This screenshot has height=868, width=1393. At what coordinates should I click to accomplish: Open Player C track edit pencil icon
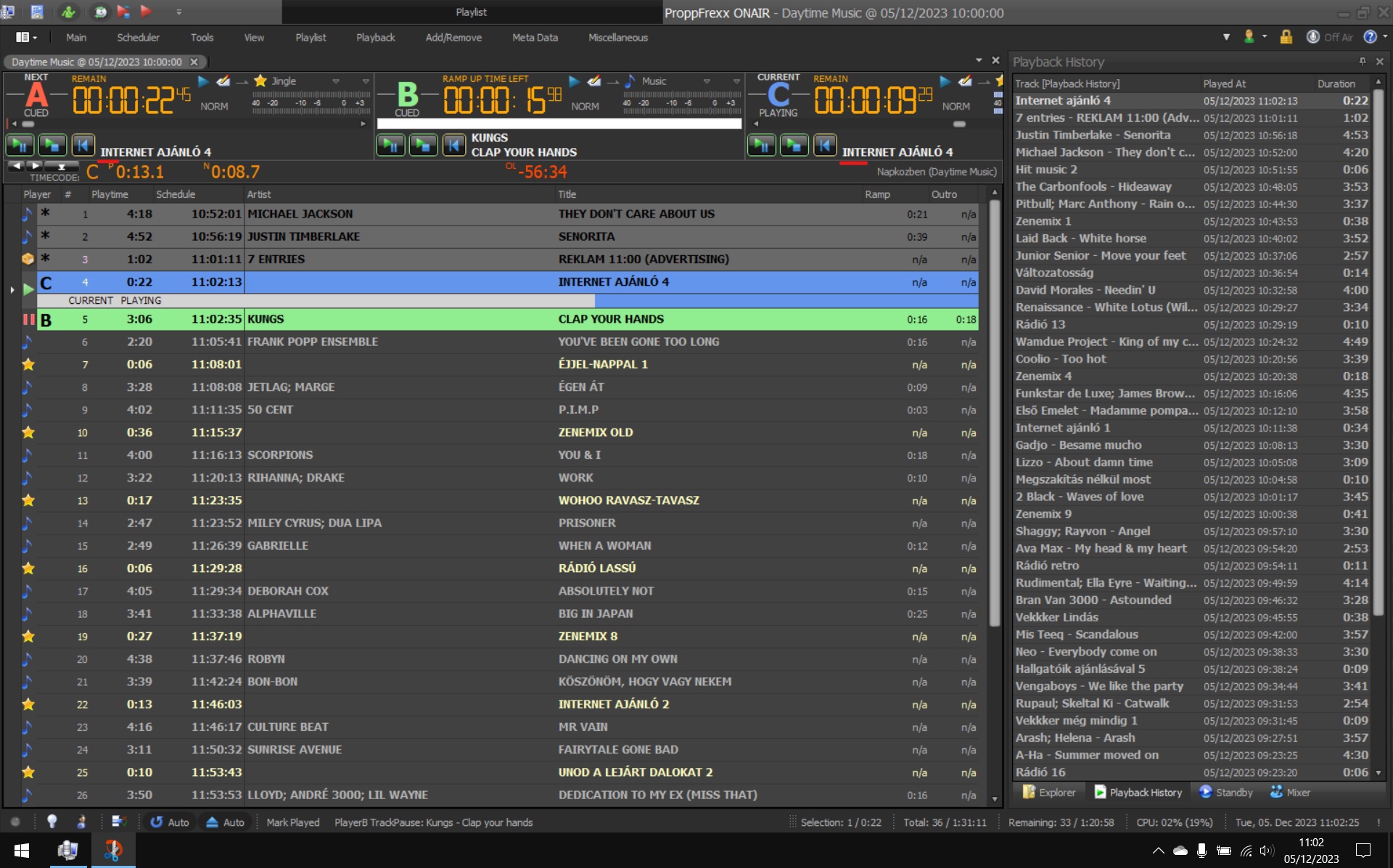pos(965,81)
